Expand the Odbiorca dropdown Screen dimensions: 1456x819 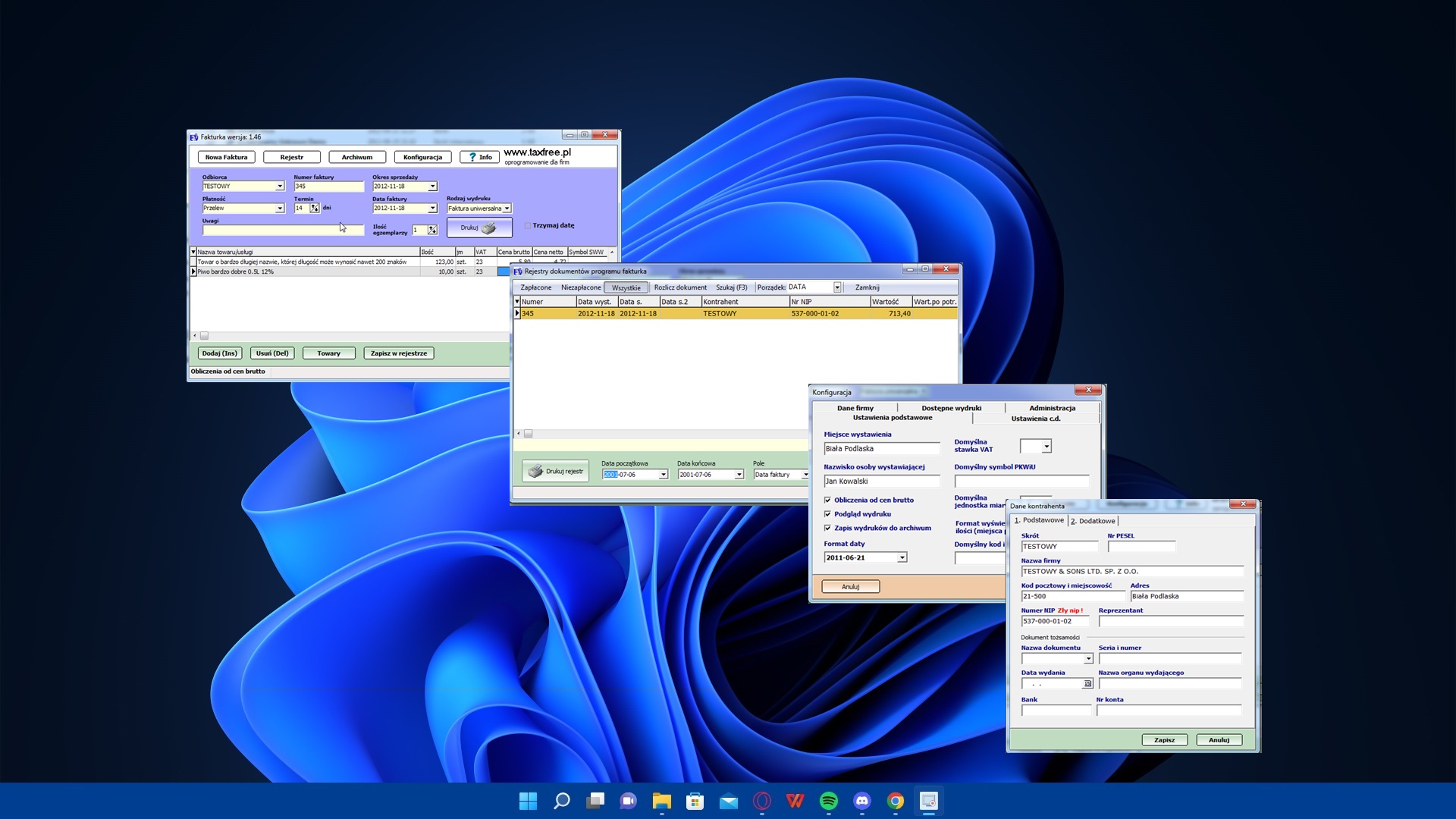pyautogui.click(x=279, y=187)
